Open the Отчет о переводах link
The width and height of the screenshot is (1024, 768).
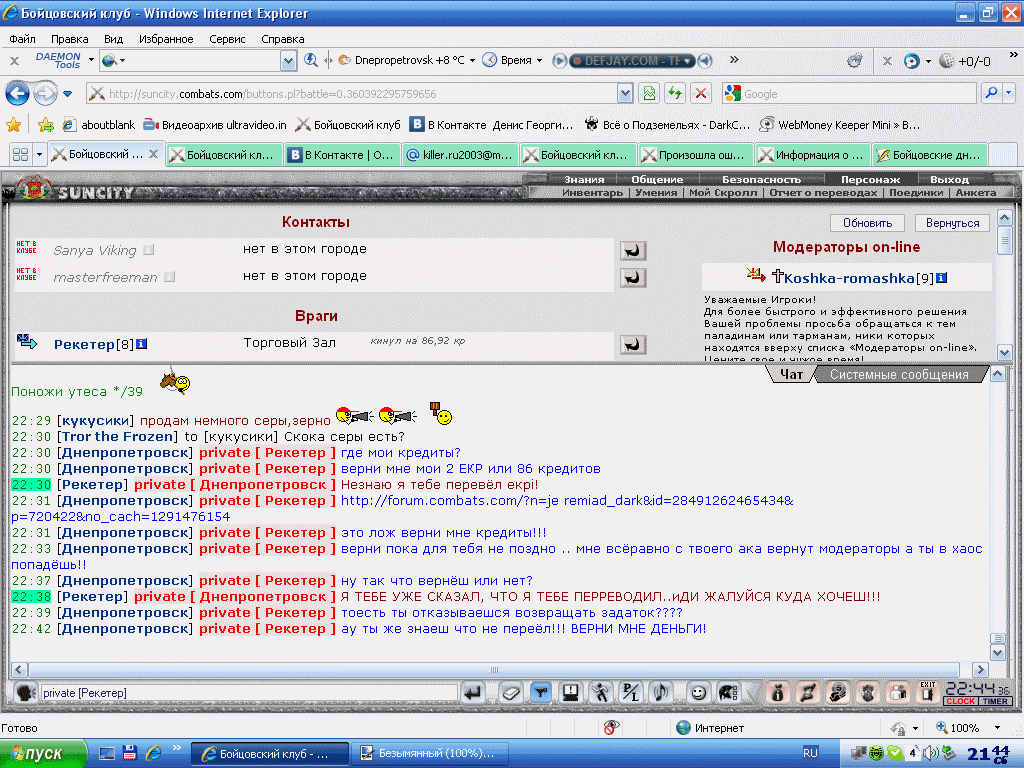tap(823, 193)
